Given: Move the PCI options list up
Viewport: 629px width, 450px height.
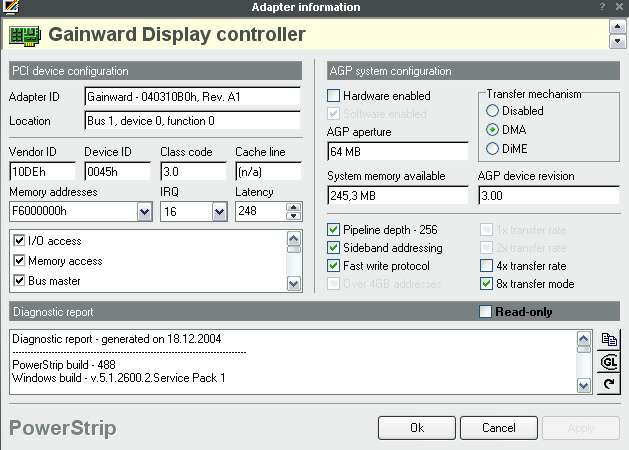Looking at the screenshot, I should (294, 239).
